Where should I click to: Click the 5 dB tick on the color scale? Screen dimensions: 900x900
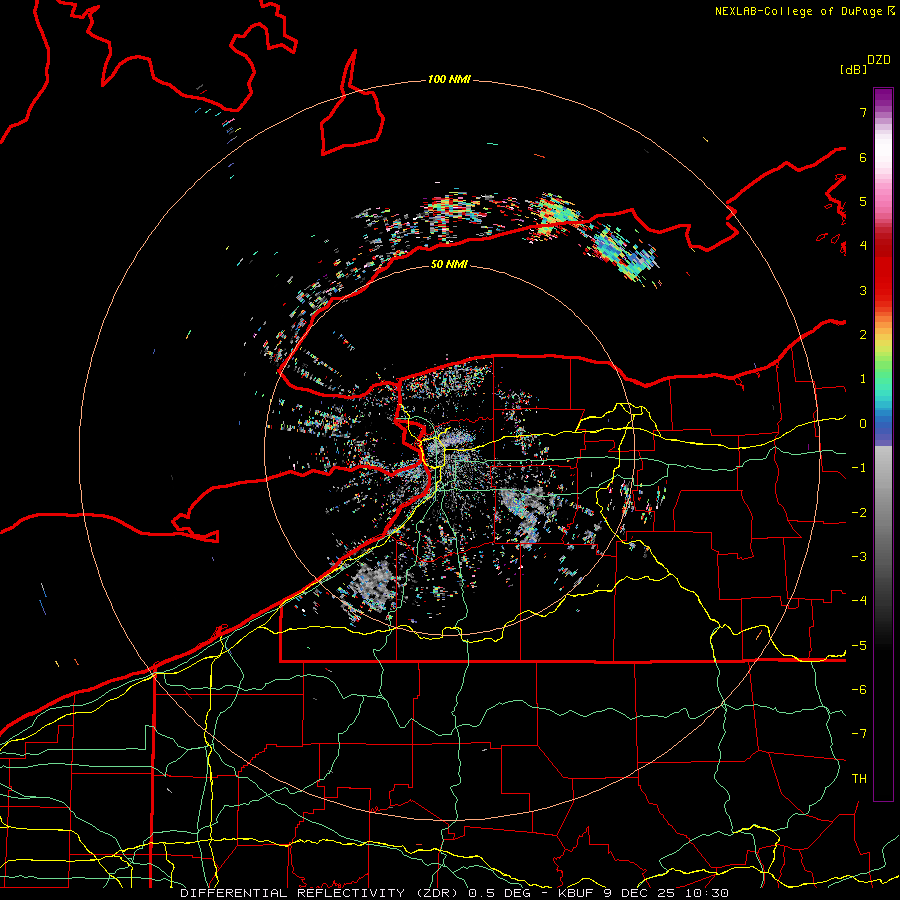click(863, 201)
